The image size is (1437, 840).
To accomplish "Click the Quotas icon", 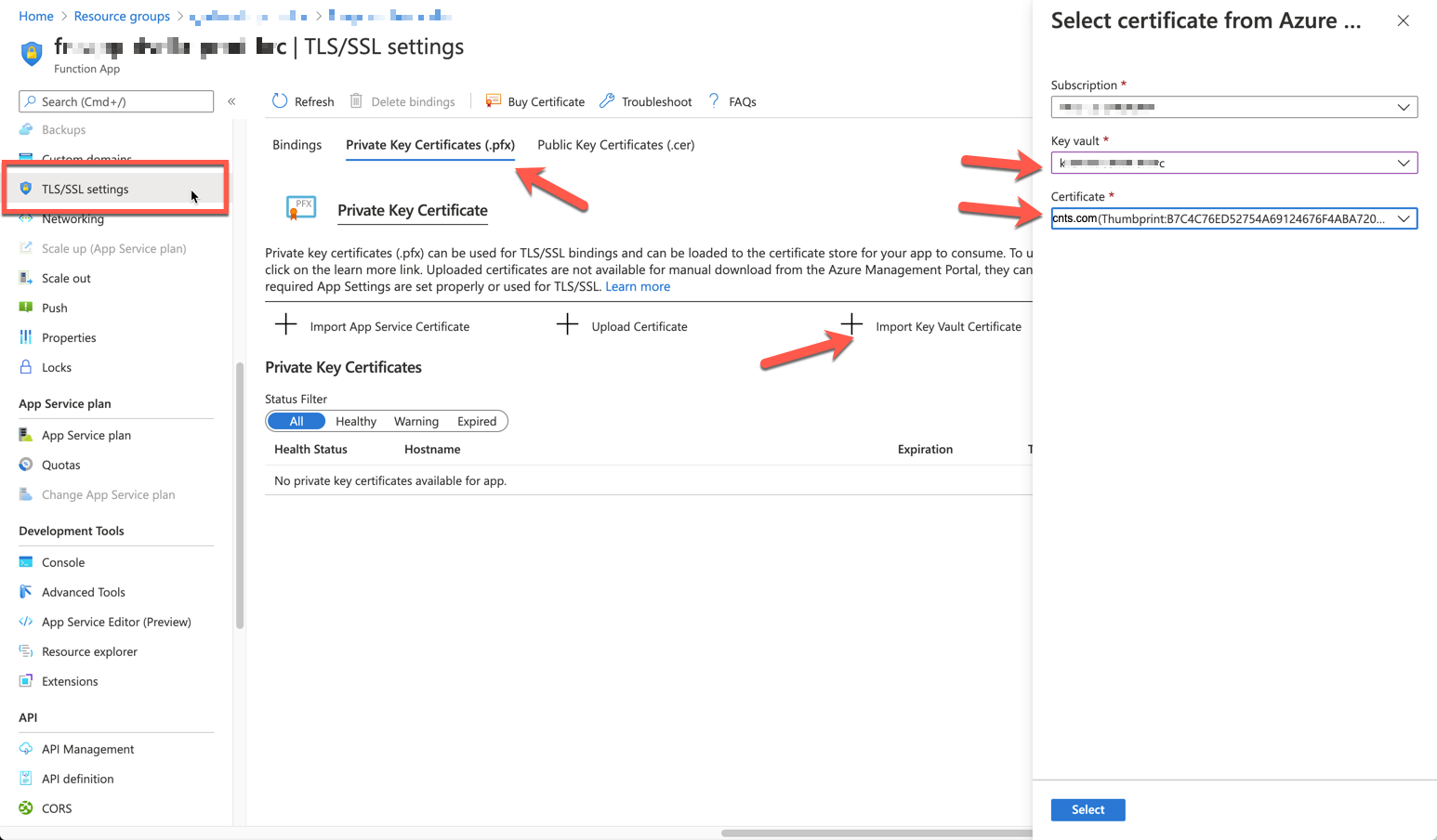I will [26, 465].
